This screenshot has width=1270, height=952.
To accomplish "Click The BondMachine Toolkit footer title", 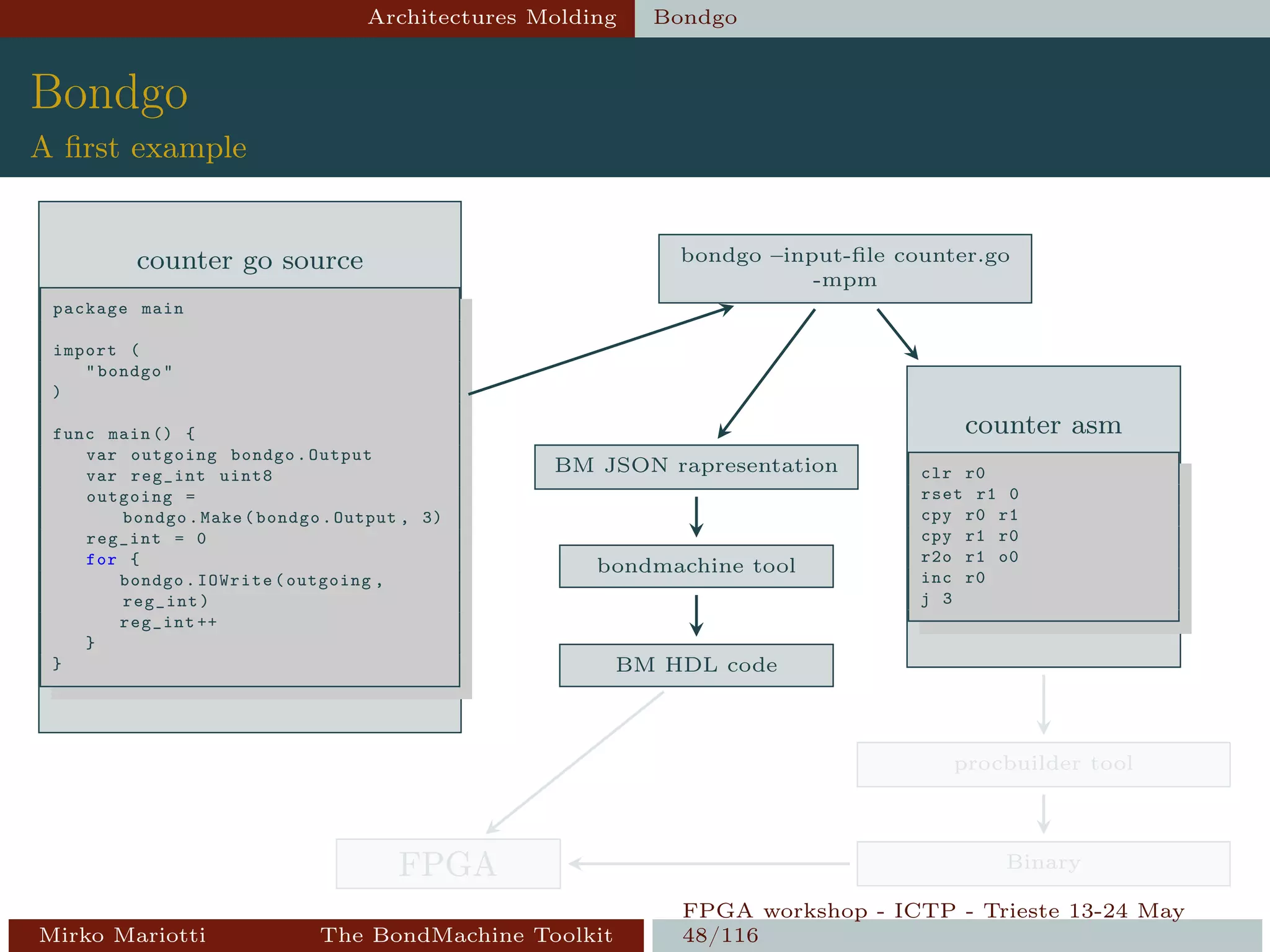I will click(x=466, y=935).
